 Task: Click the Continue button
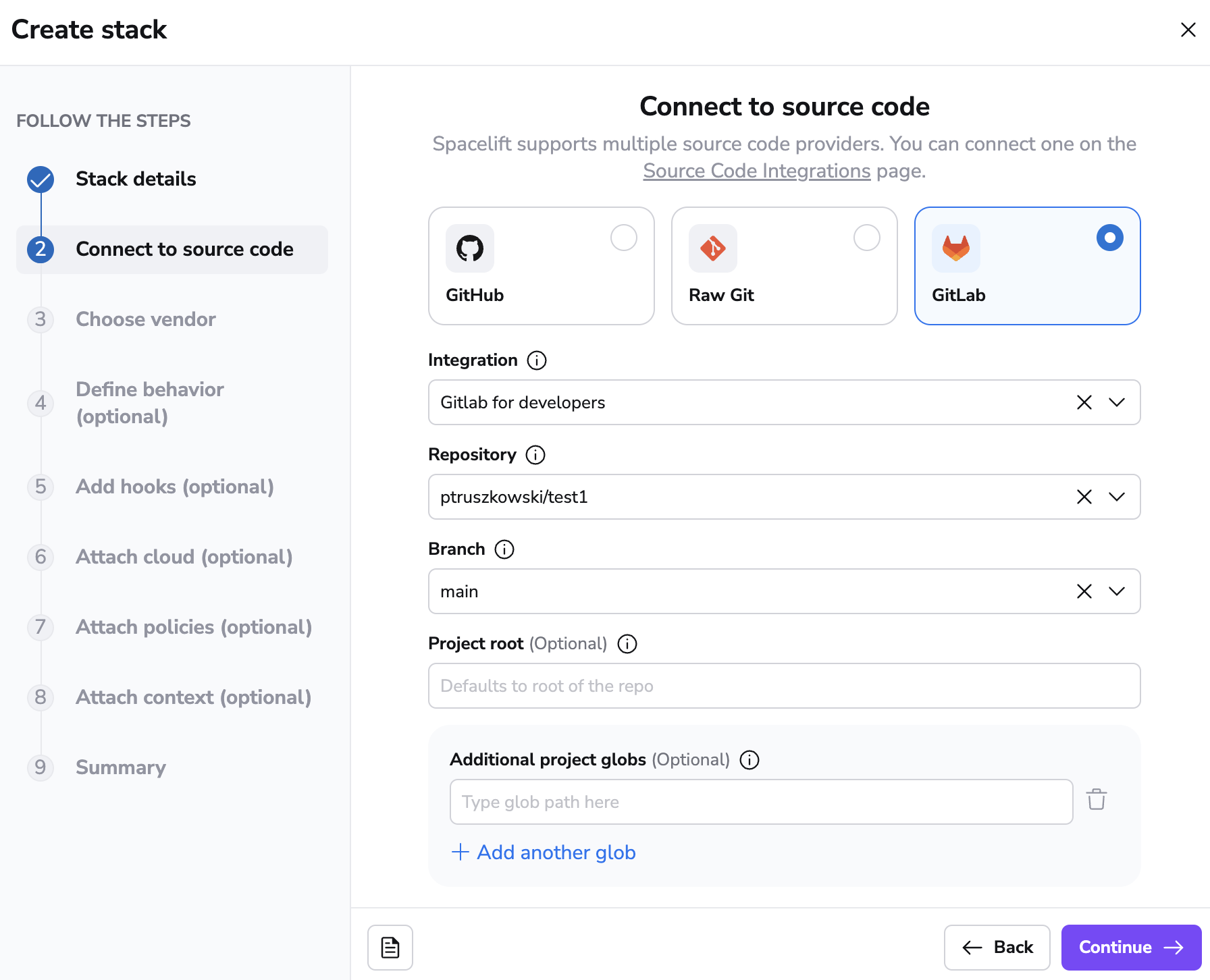(x=1130, y=947)
